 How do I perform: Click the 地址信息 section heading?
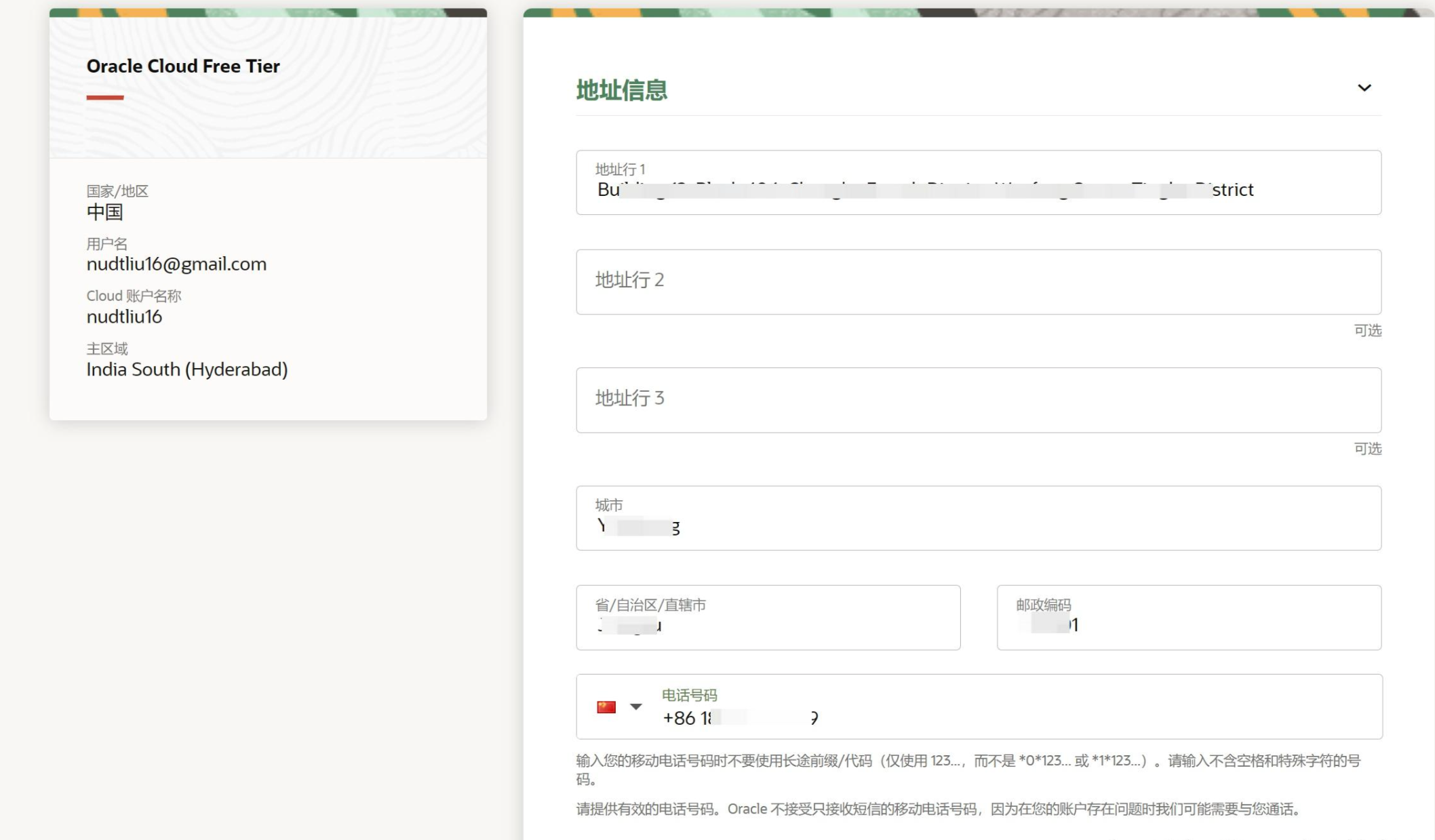[621, 90]
